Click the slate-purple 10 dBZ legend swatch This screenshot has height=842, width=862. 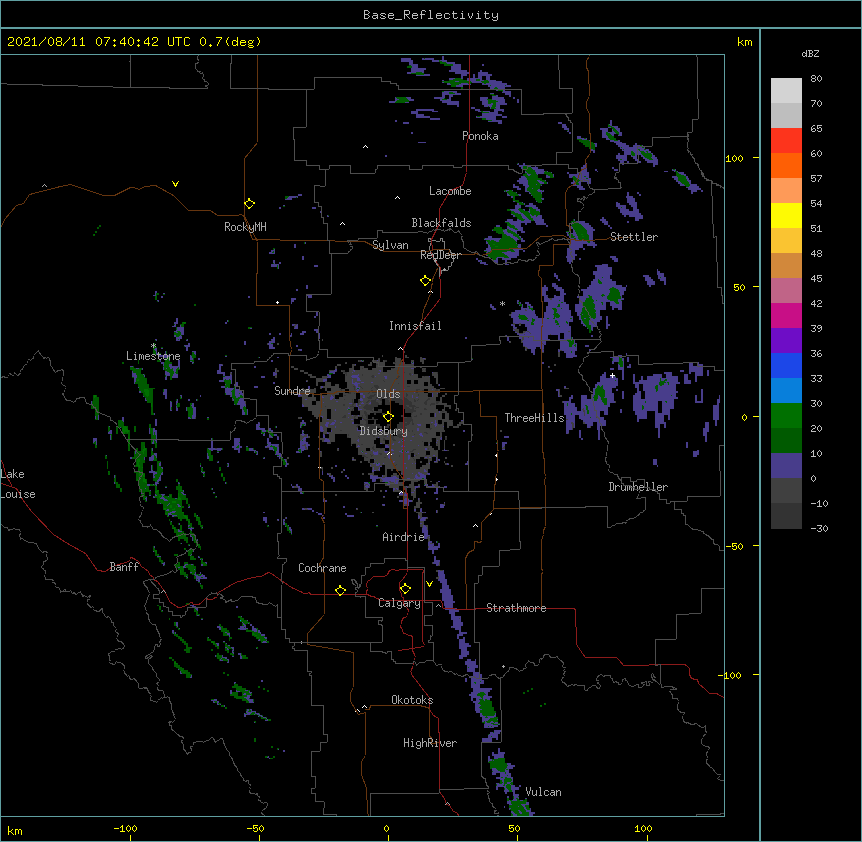tap(786, 466)
